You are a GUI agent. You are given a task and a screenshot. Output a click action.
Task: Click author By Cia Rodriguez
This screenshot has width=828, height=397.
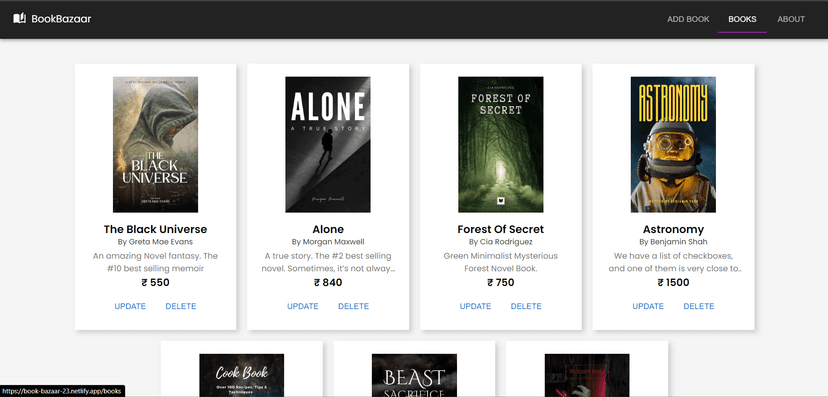[x=501, y=242]
